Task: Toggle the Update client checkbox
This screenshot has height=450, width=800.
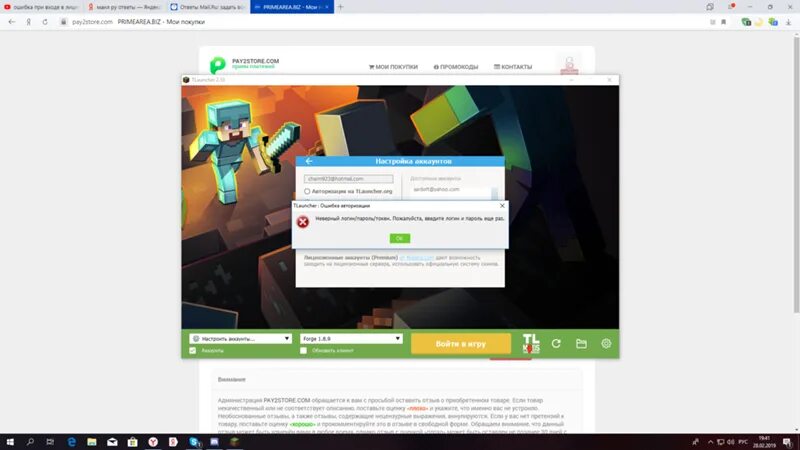Action: click(x=303, y=351)
